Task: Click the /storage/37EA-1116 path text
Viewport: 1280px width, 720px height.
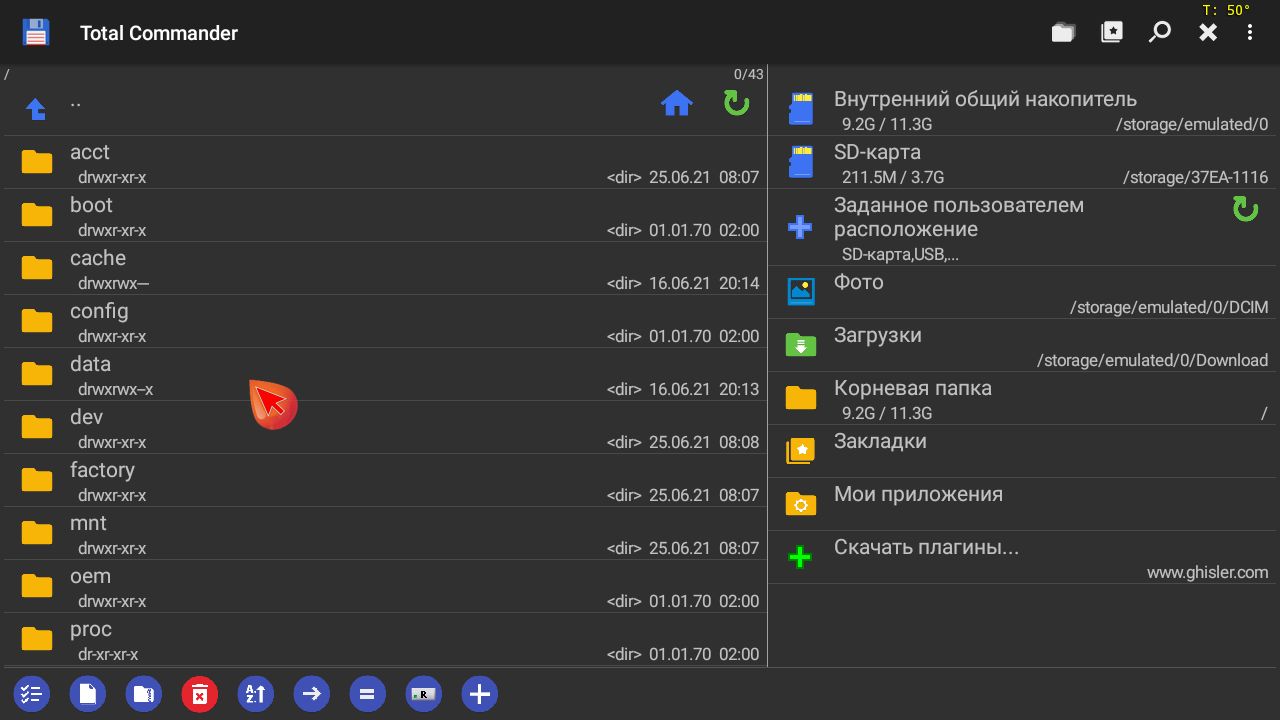Action: (x=1195, y=177)
